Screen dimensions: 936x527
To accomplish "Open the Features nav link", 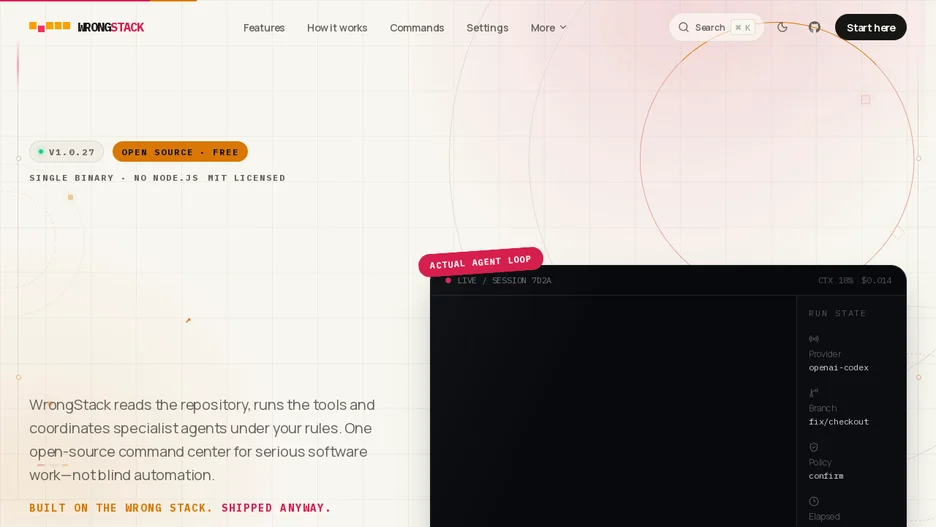I will click(x=264, y=27).
